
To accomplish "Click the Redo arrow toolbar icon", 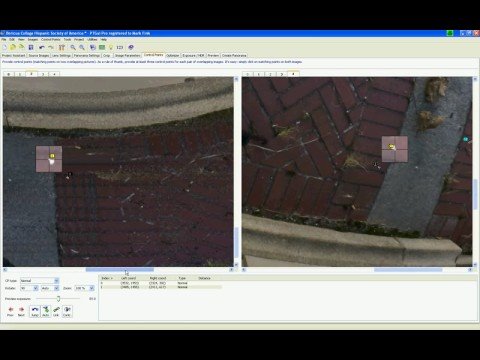I will [x=51, y=47].
